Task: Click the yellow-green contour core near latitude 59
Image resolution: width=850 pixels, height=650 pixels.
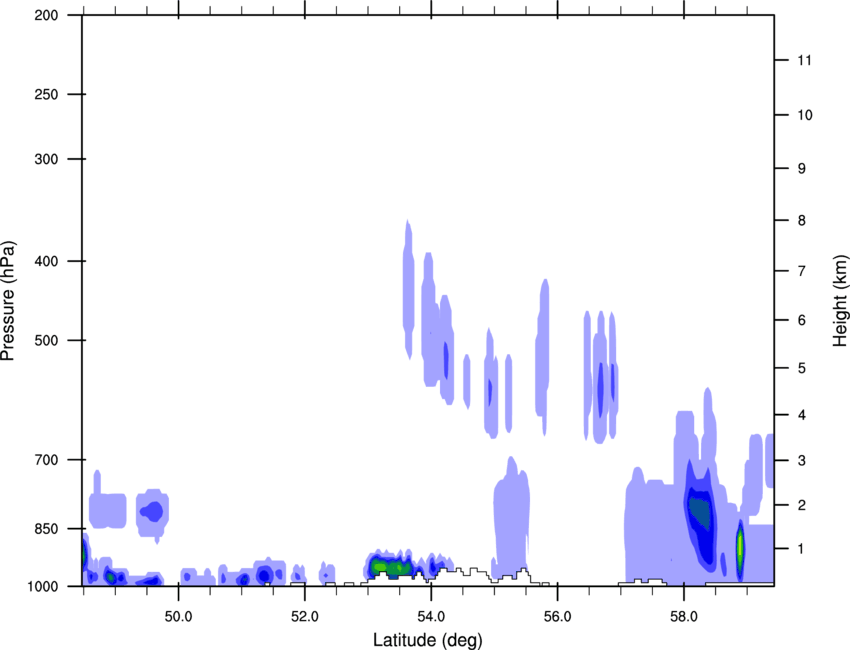Action: pos(739,548)
